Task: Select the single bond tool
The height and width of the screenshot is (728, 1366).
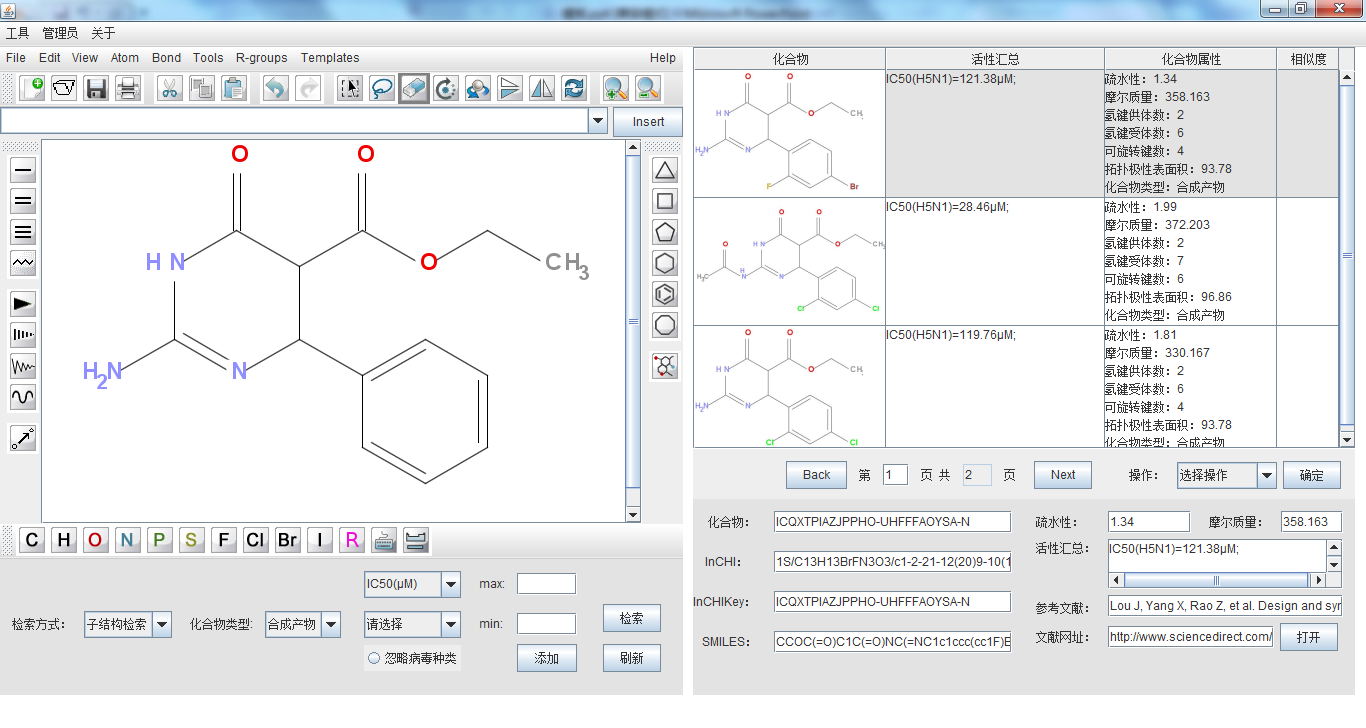Action: coord(23,170)
